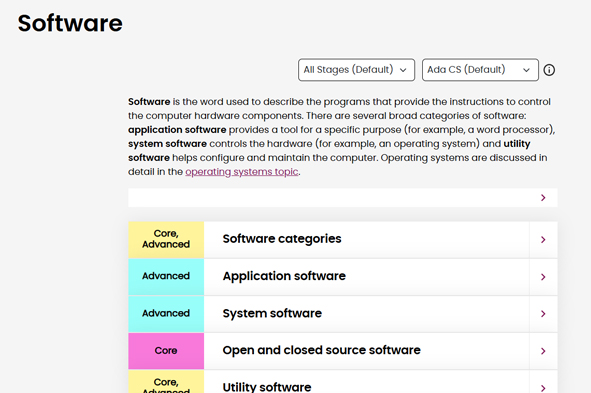Select the Application software title
The width and height of the screenshot is (591, 393).
pos(284,276)
